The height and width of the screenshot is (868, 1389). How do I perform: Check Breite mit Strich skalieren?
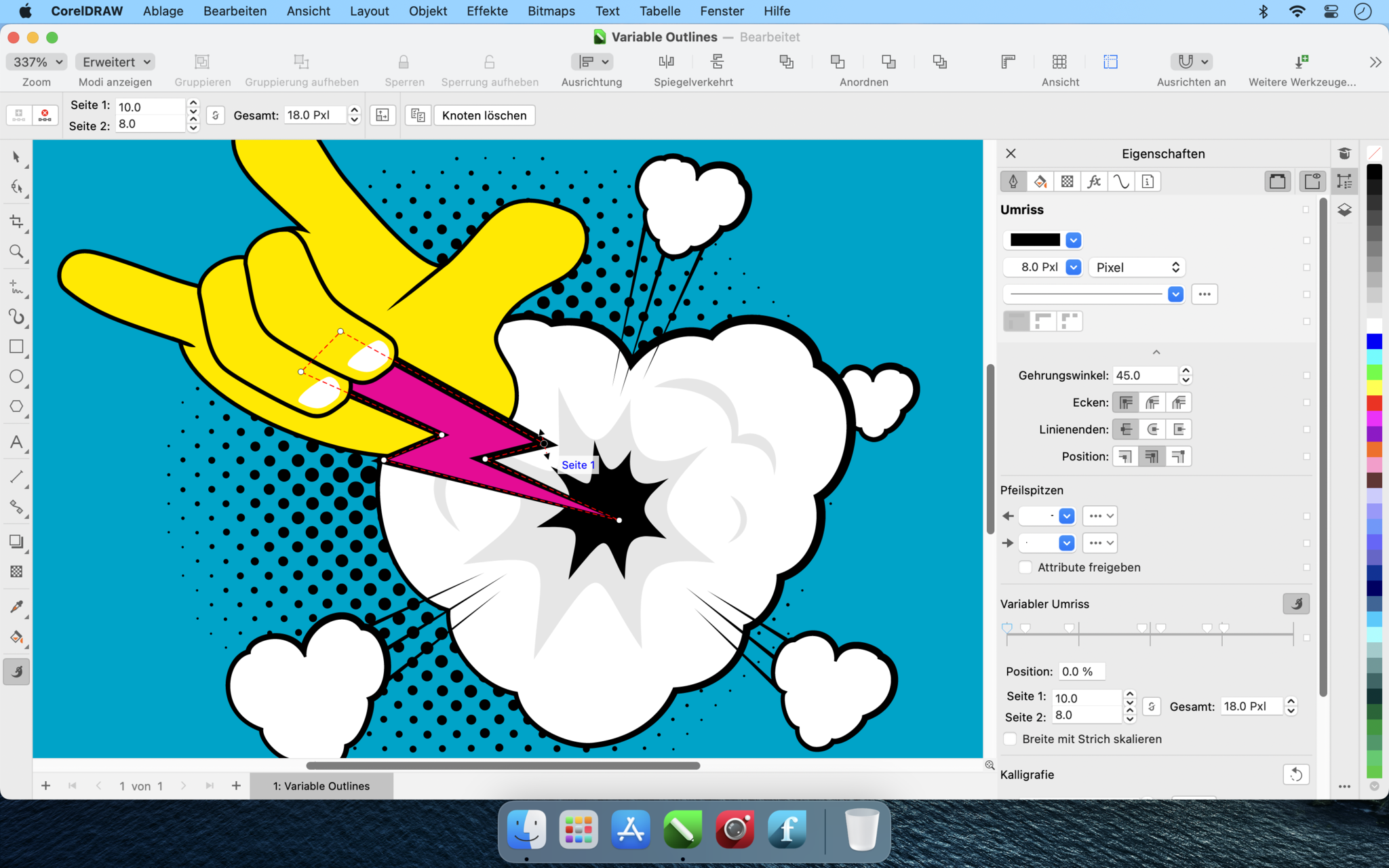[x=1010, y=739]
